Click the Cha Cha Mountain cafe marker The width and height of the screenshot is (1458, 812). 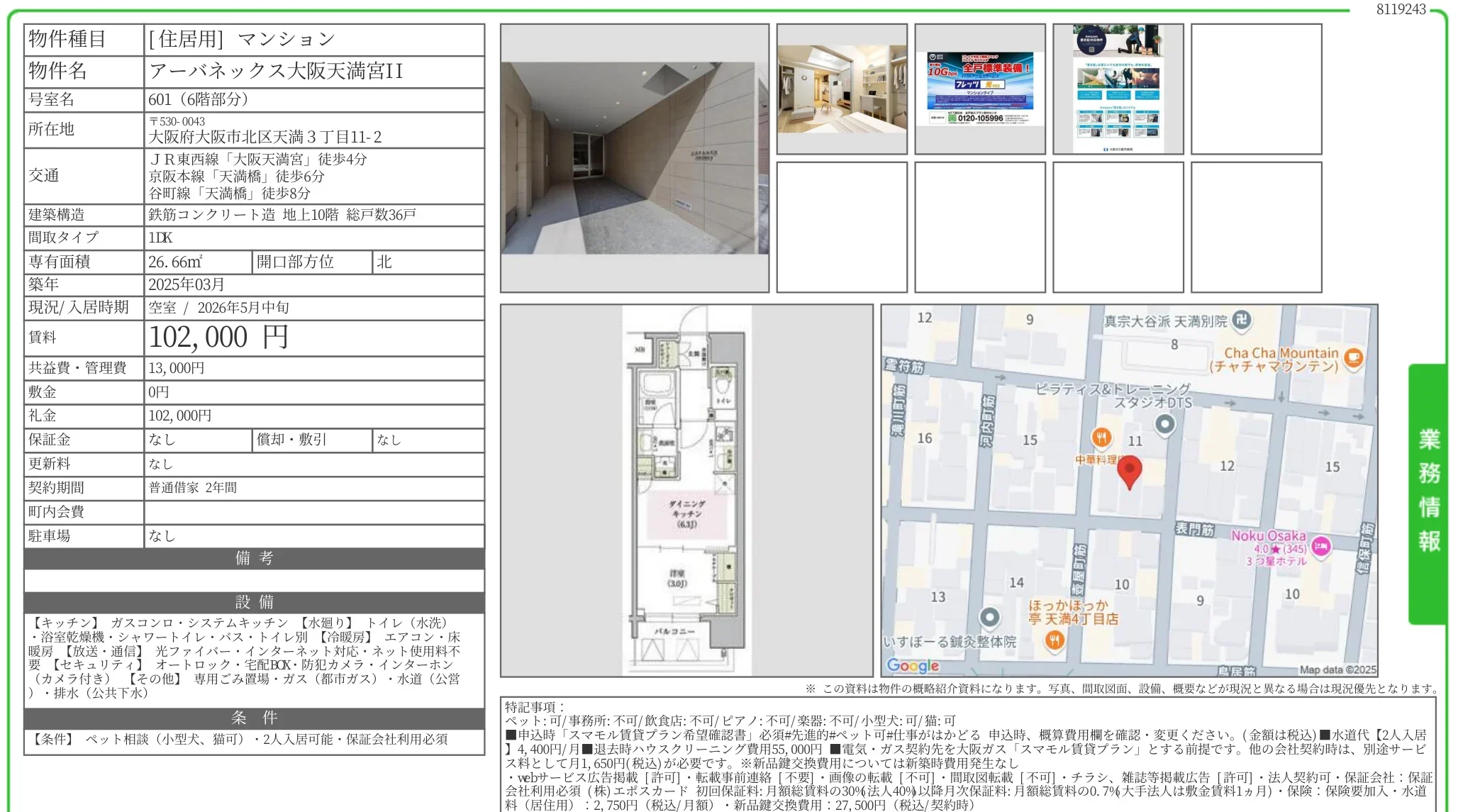[1353, 357]
